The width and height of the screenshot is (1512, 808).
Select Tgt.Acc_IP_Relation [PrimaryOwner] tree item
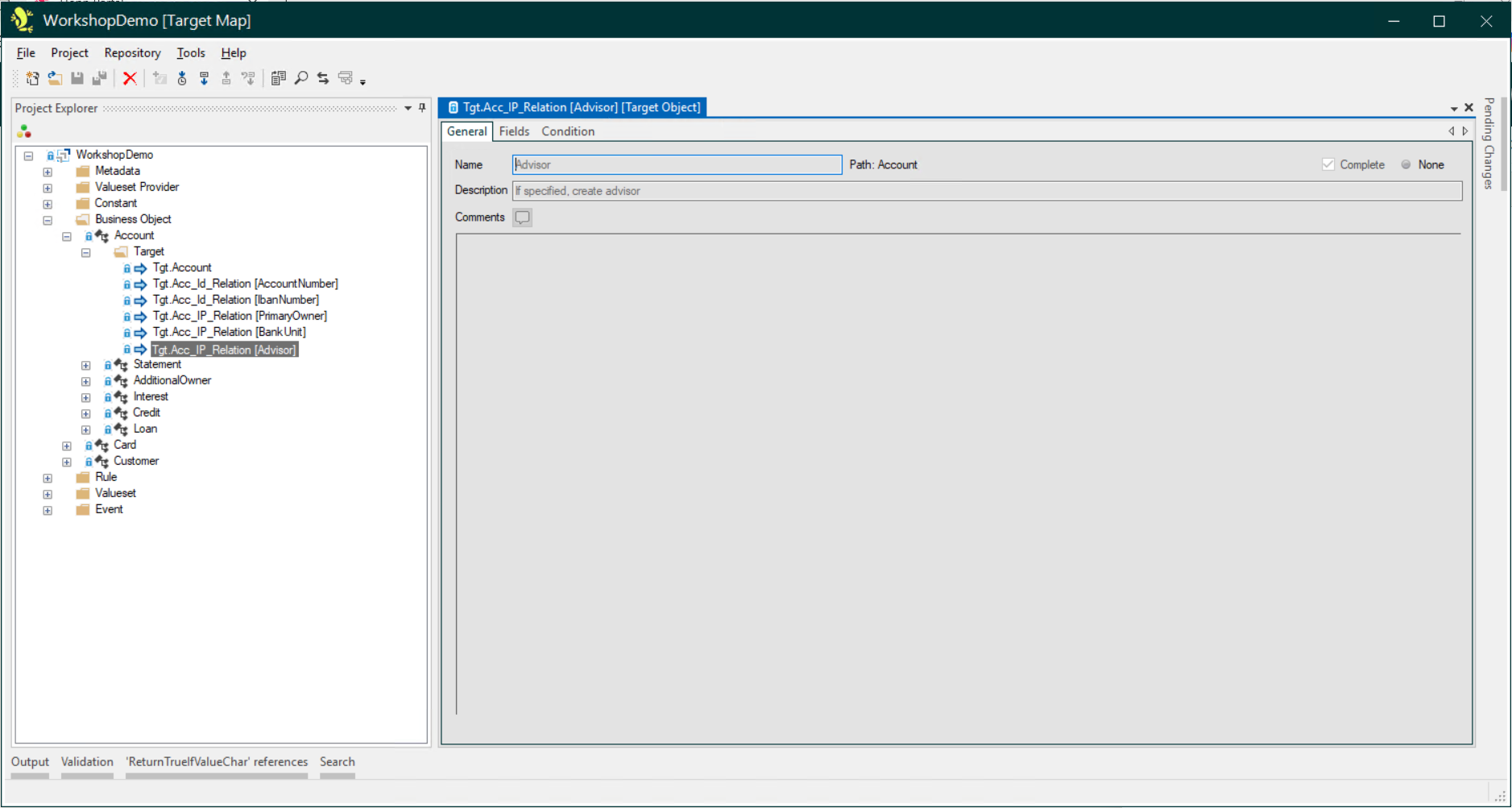pos(239,316)
